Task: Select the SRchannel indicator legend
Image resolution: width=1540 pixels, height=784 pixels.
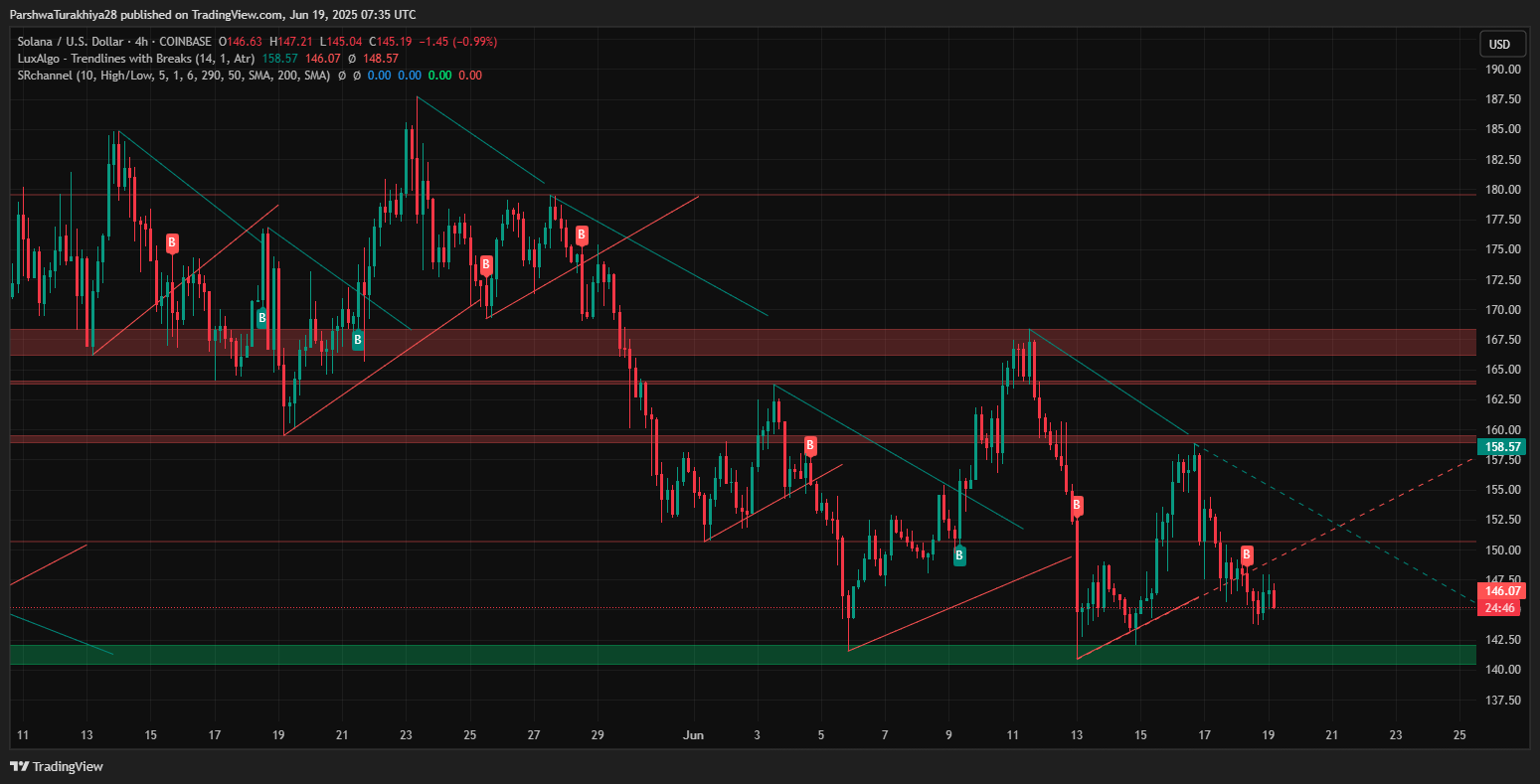Action: 174,75
